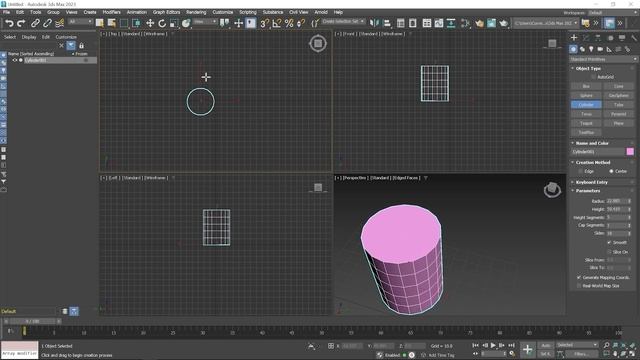Toggle the Angle Snap icon
Viewport: 640px width, 360px height.
click(277, 23)
